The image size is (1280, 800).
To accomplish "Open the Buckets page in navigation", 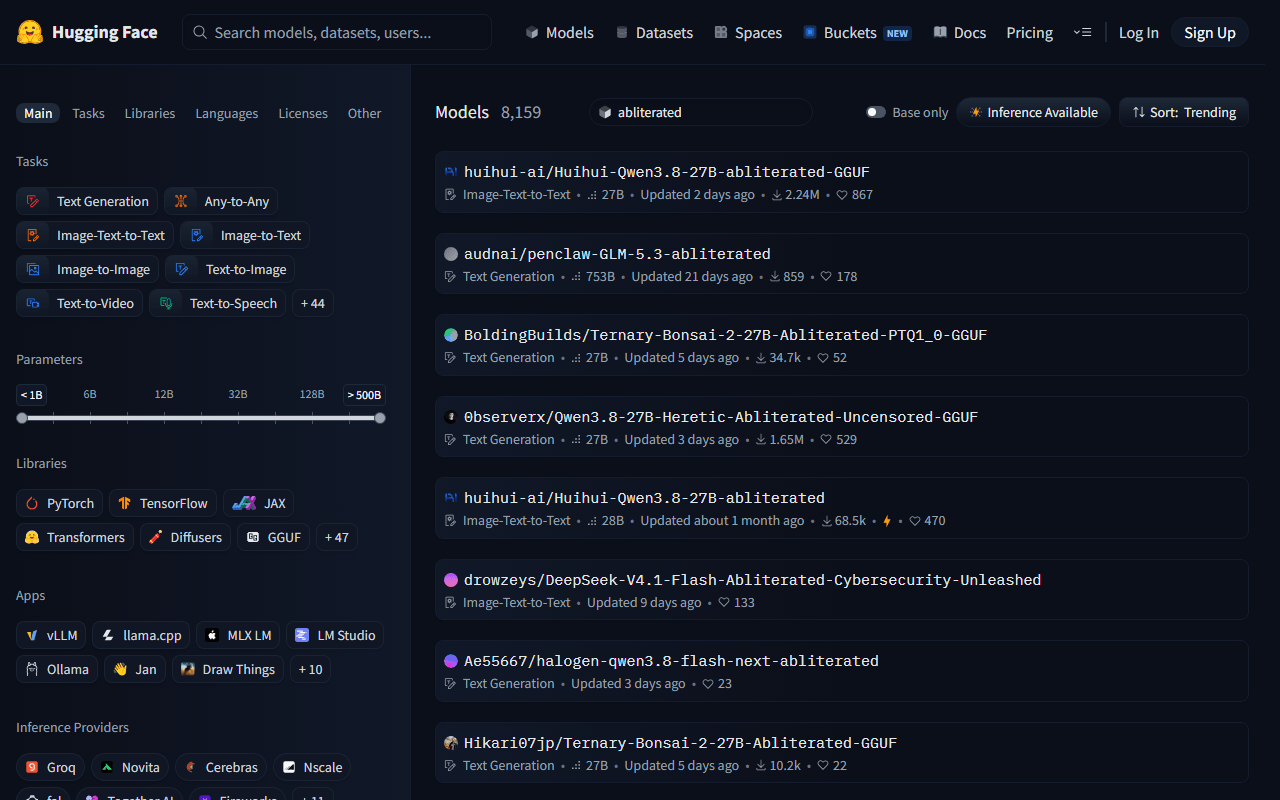I will coord(857,33).
